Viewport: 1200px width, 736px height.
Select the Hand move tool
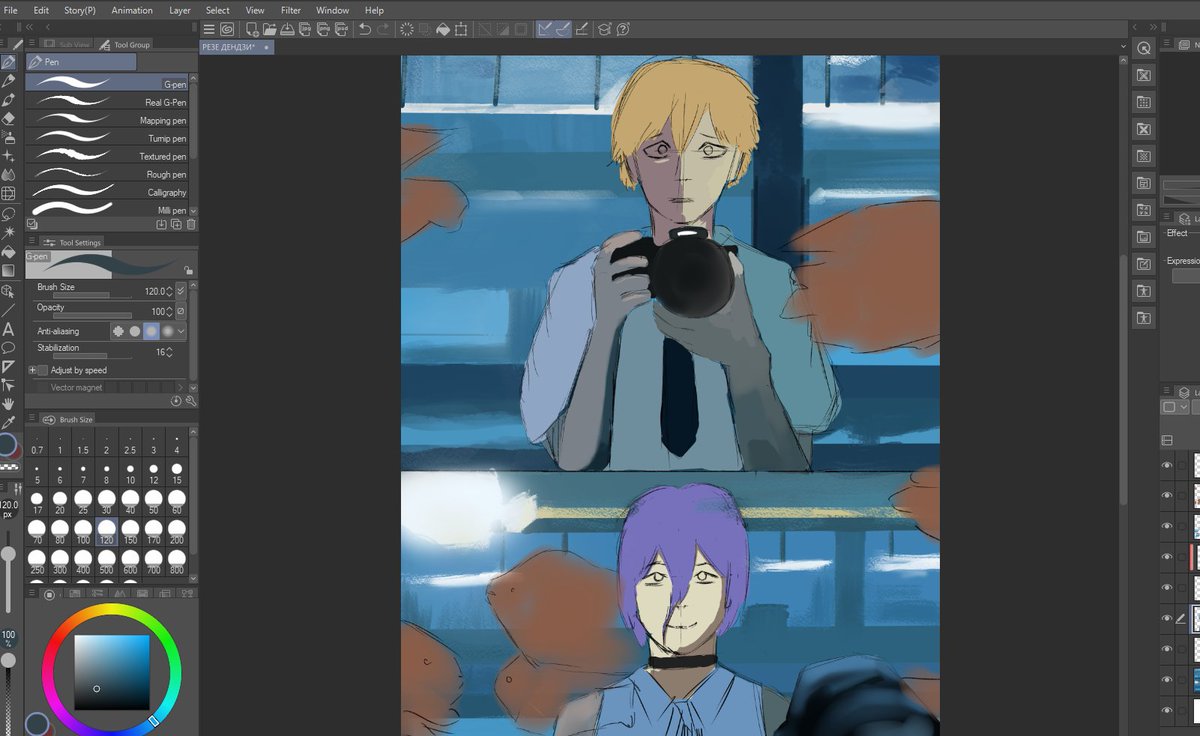click(9, 404)
